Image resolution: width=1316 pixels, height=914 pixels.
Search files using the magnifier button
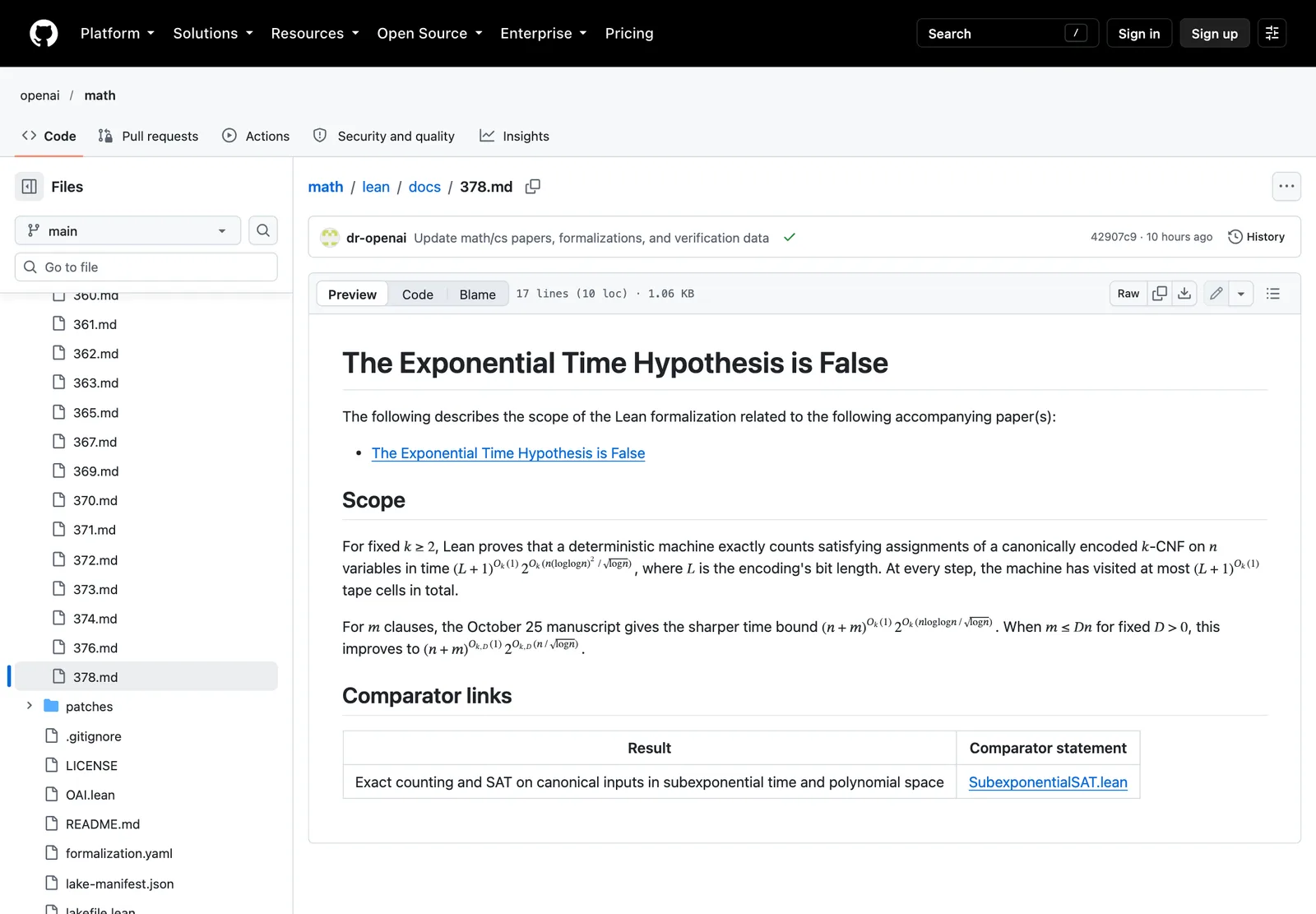coord(263,230)
